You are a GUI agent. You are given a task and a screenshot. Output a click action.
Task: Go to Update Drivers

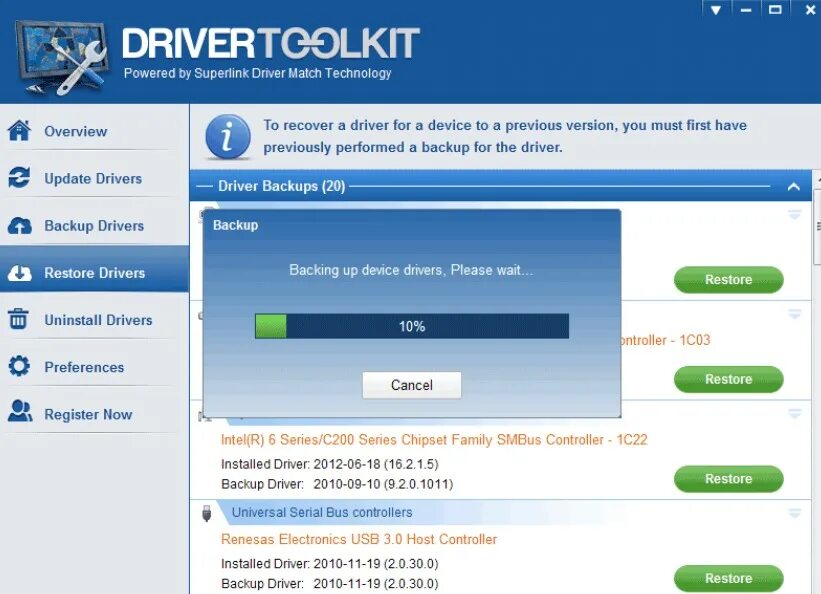coord(93,179)
